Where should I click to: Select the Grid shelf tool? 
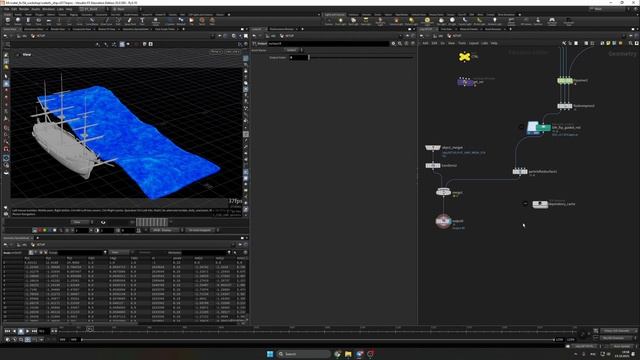(x=49, y=21)
